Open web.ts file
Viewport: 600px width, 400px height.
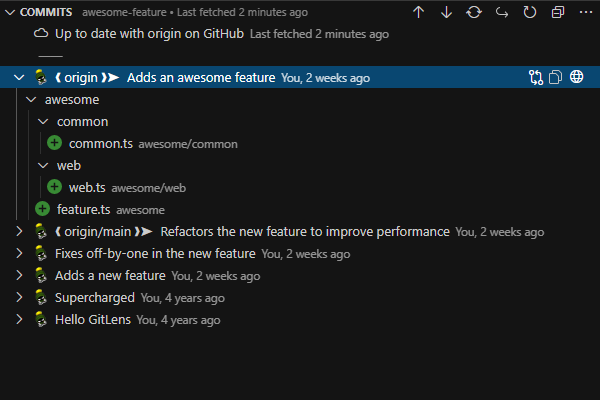click(86, 187)
